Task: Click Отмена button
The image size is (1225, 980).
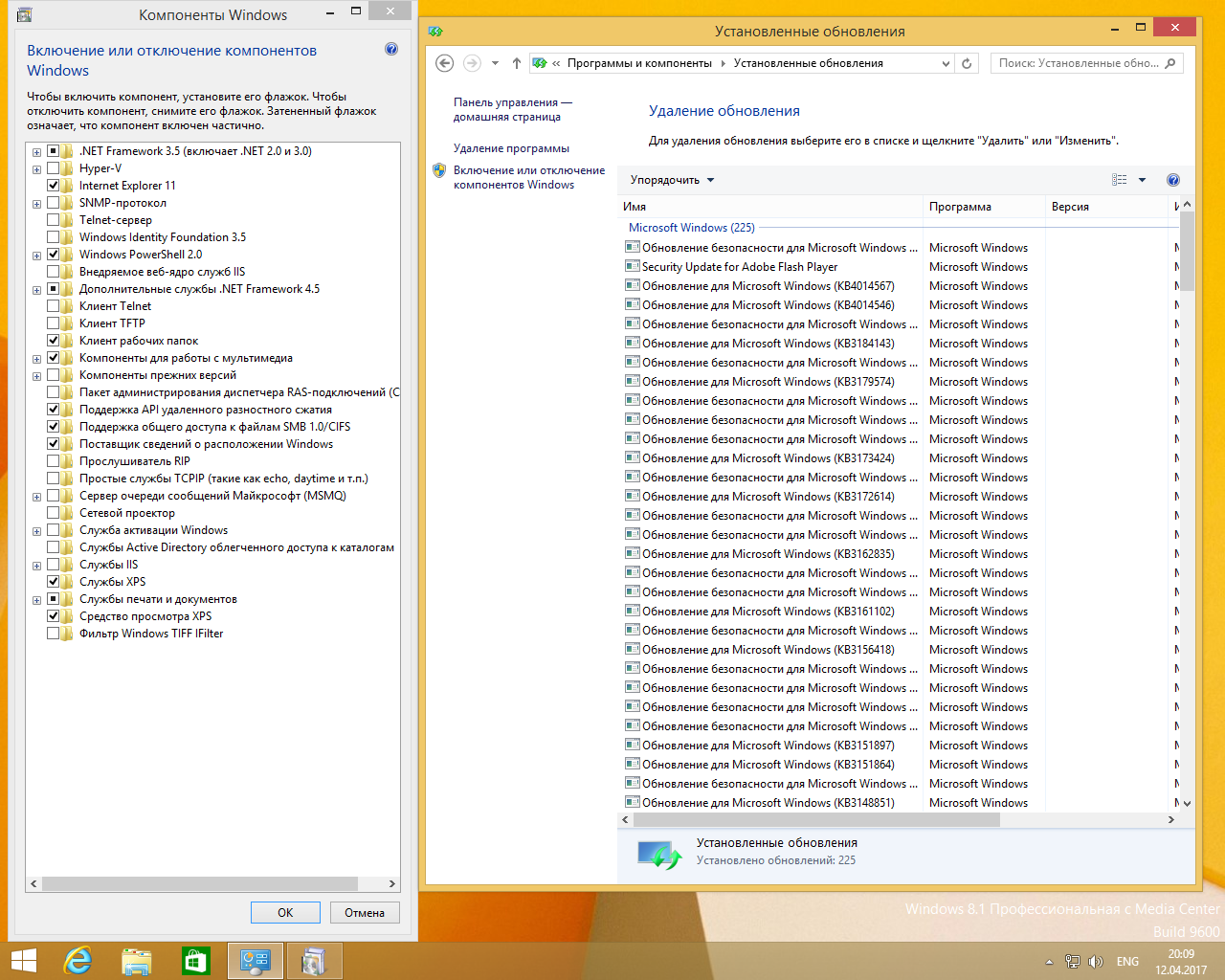Action: click(365, 912)
